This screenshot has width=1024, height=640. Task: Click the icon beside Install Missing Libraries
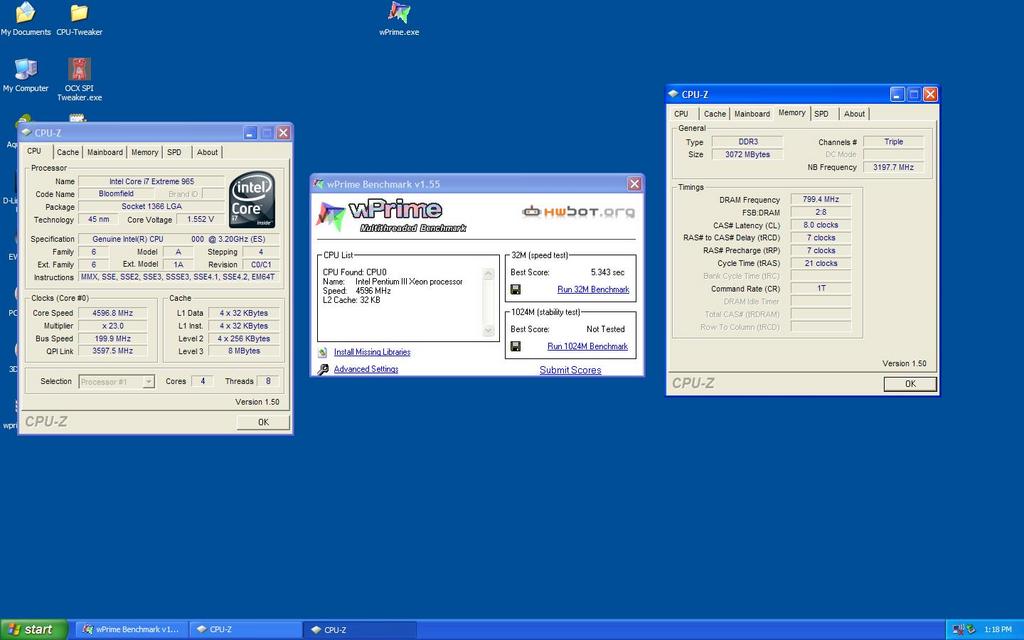(322, 352)
